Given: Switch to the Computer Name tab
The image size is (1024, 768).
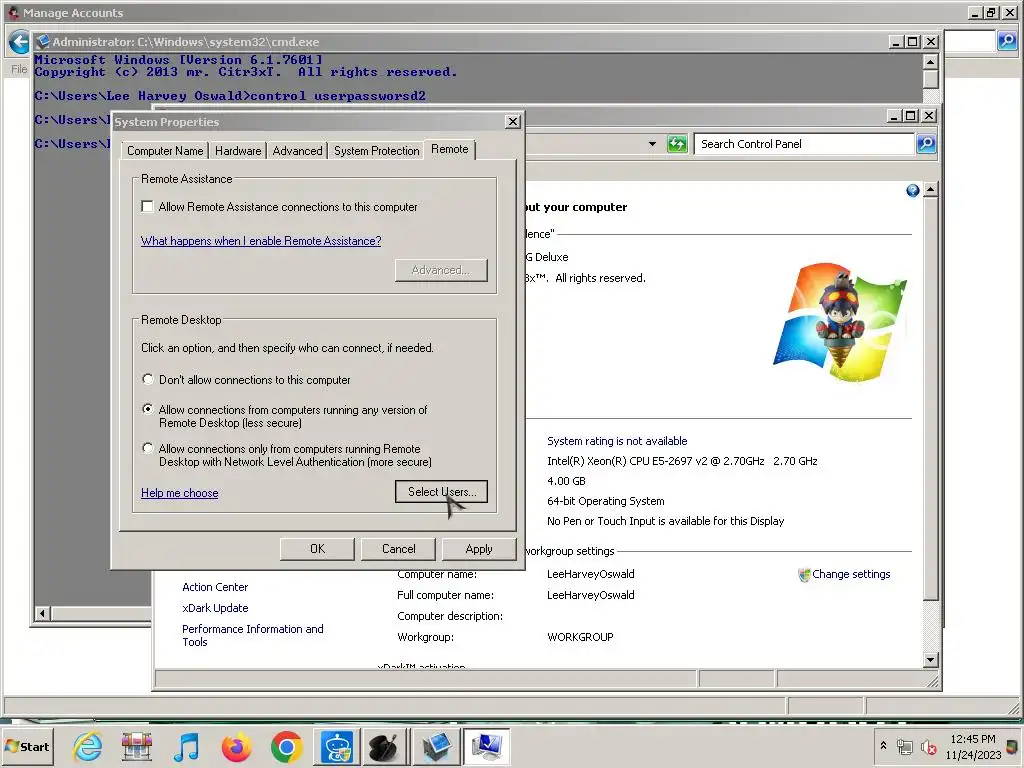Looking at the screenshot, I should 165,151.
